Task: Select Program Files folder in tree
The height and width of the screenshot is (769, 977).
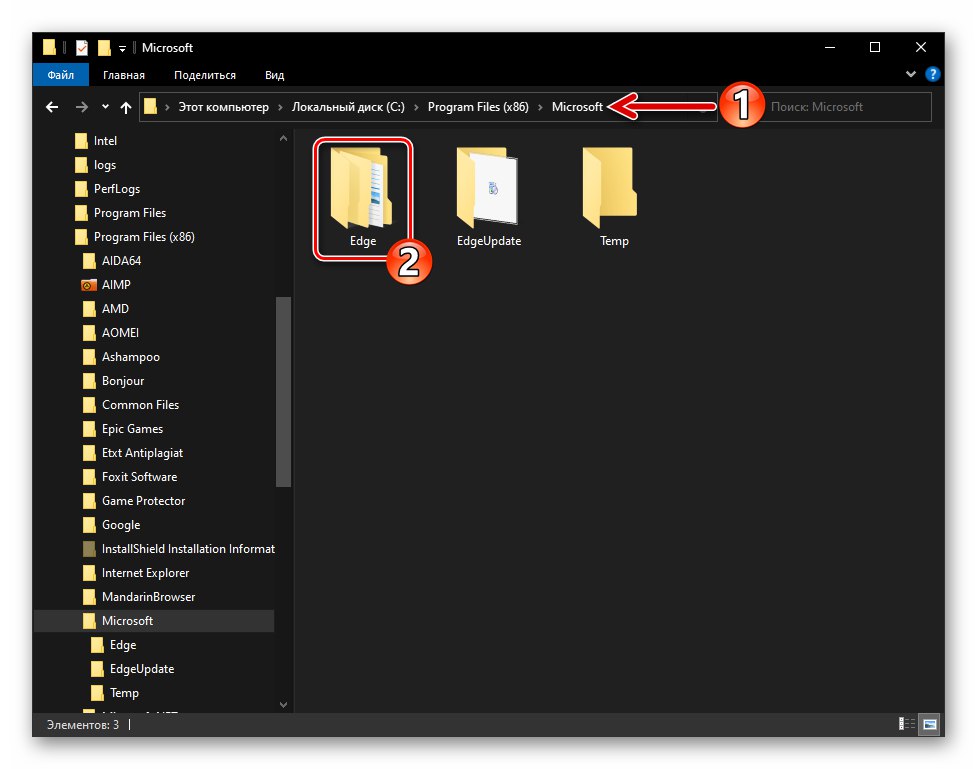Action: tap(120, 213)
